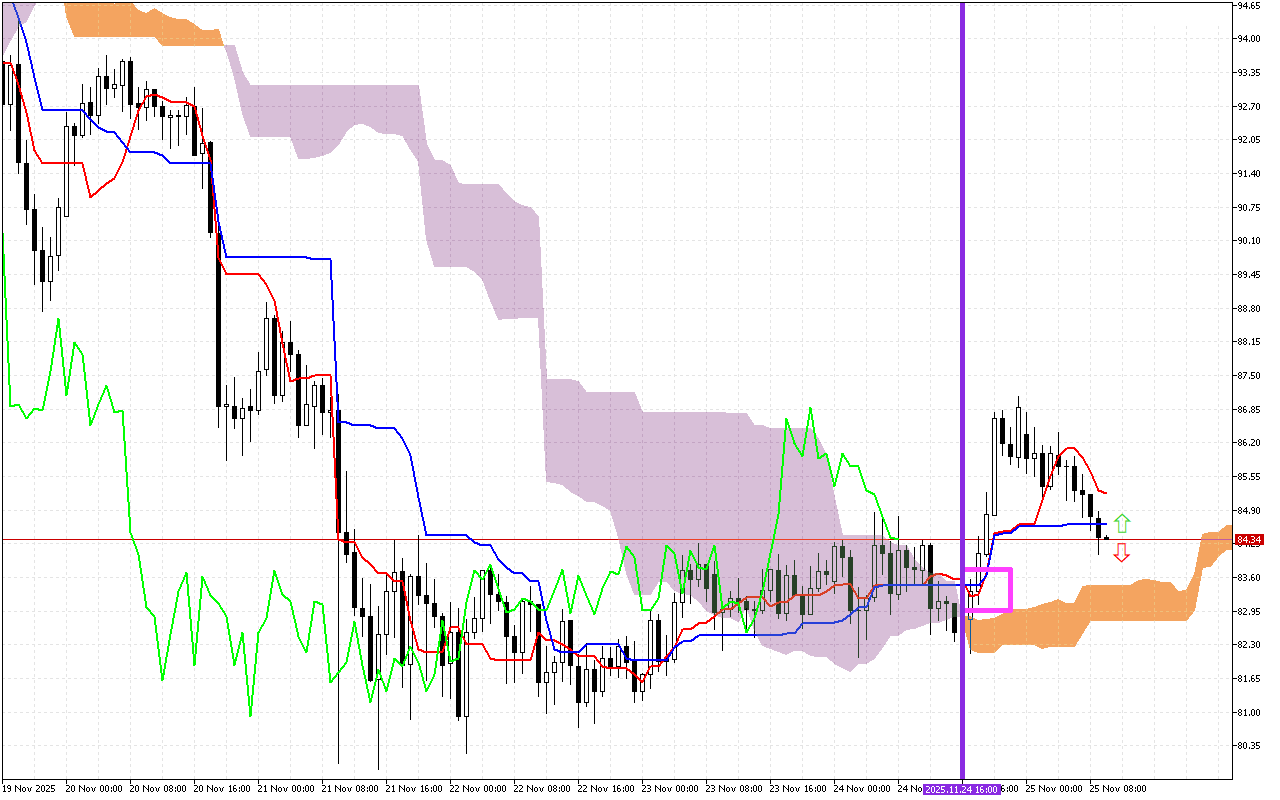
Task: Click the 22 Nov 16:00 time axis label
Action: (x=607, y=789)
